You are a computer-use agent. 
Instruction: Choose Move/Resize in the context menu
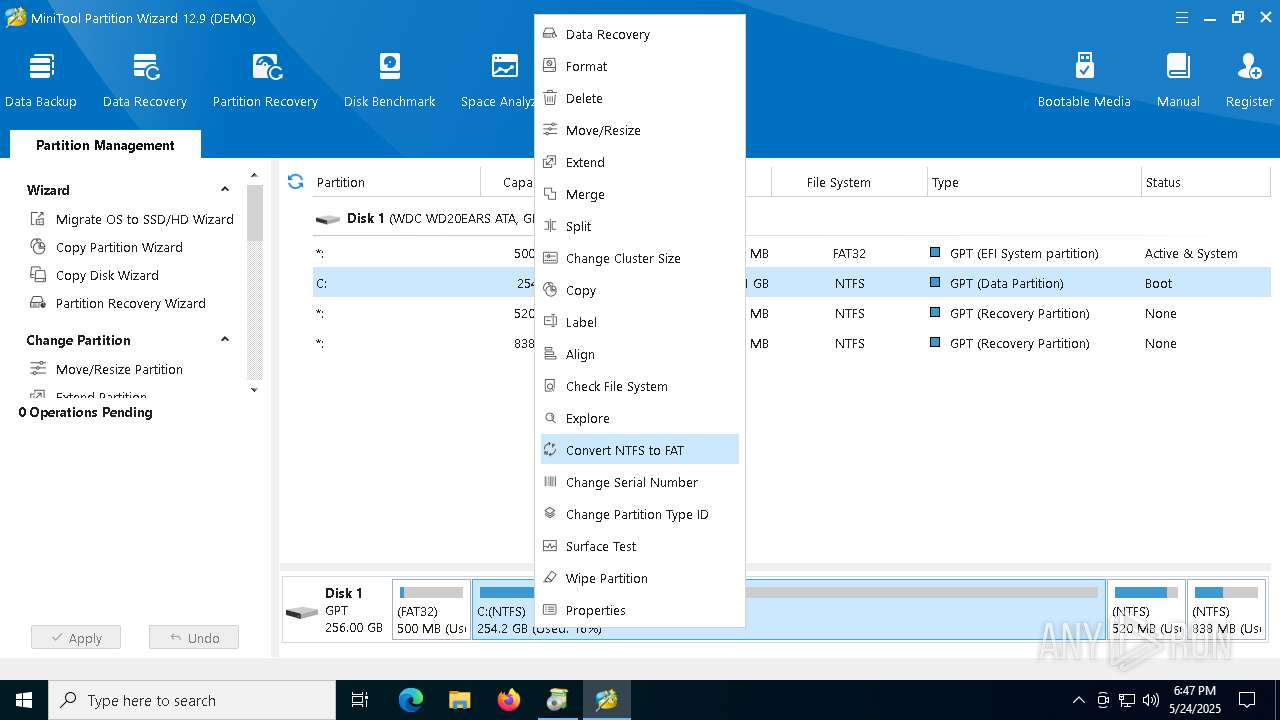(x=640, y=130)
